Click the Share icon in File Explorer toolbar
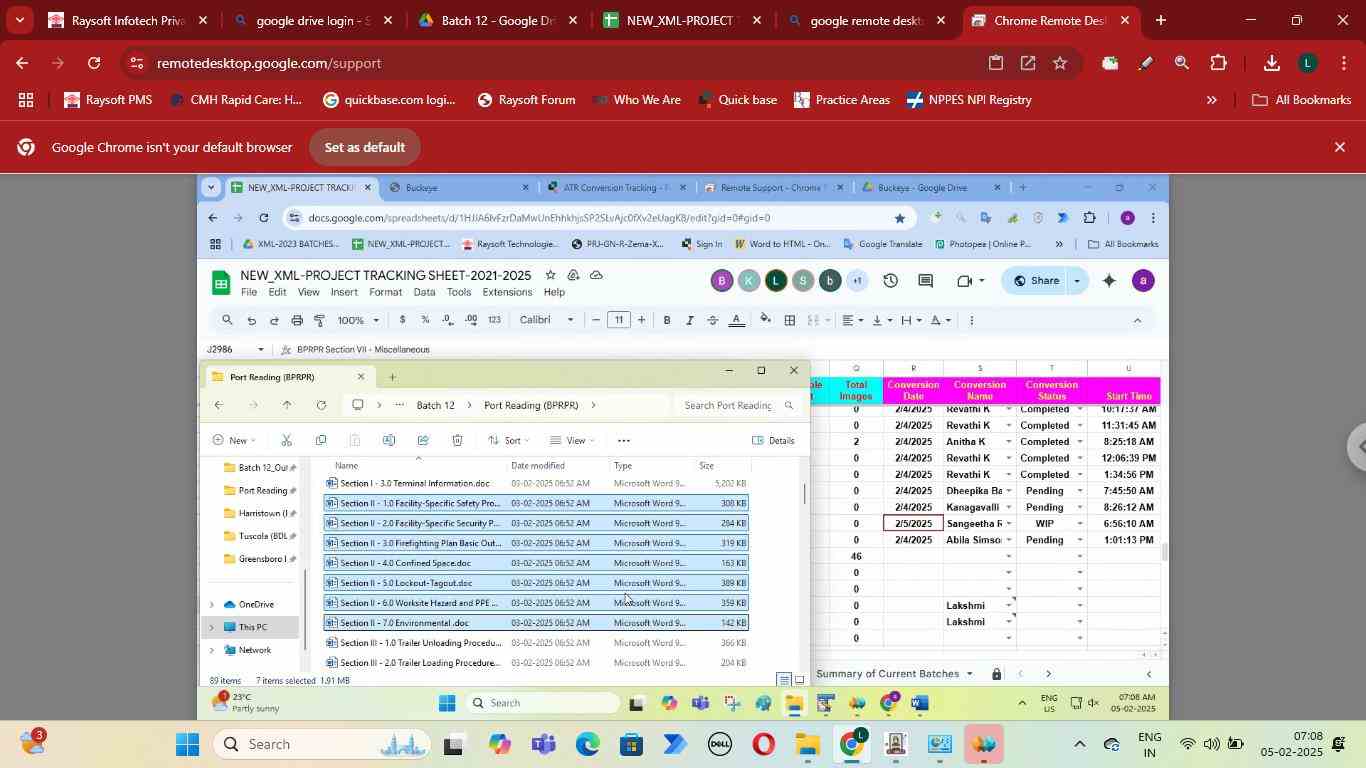 coord(422,440)
